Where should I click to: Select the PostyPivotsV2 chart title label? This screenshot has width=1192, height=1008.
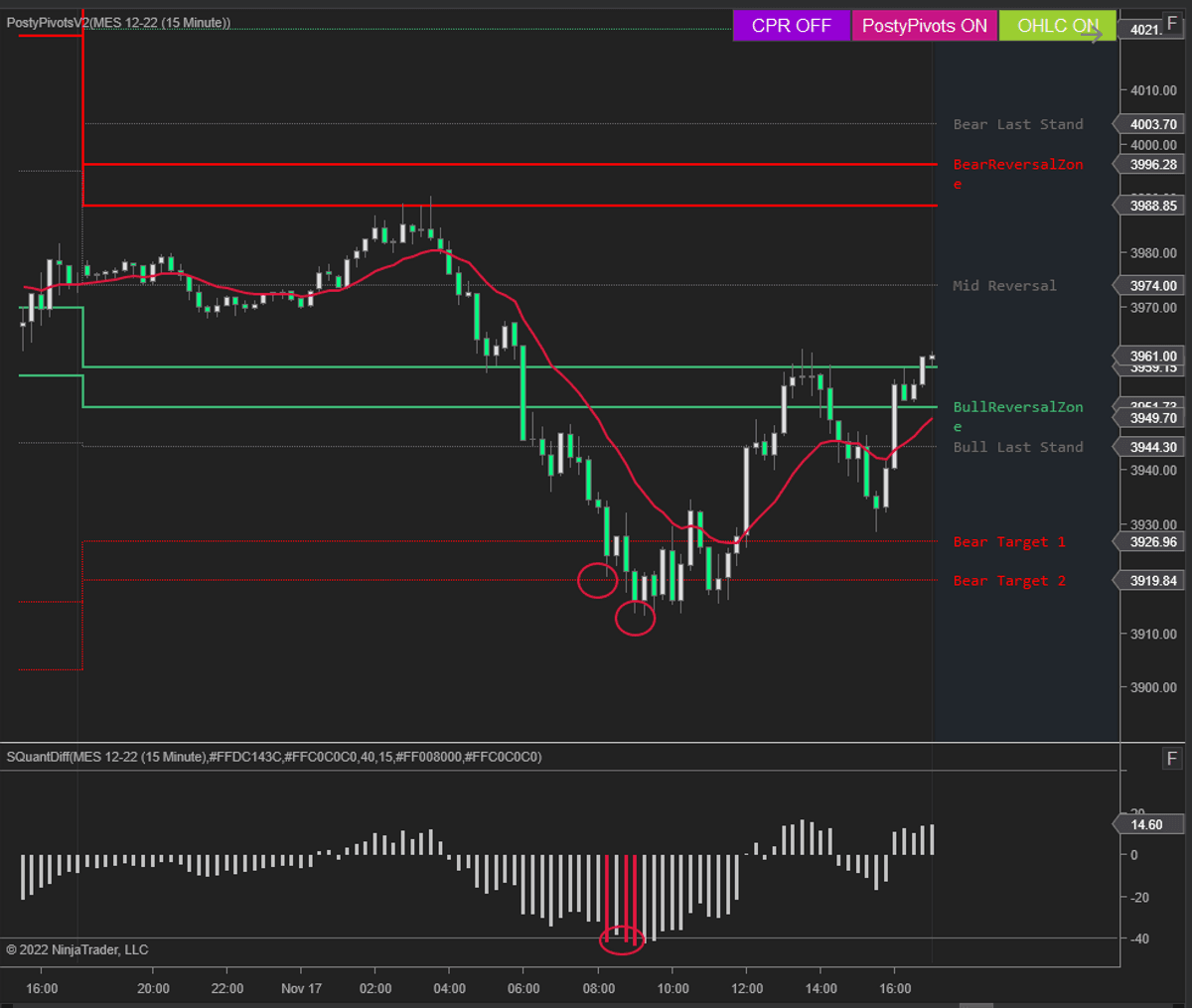point(118,23)
